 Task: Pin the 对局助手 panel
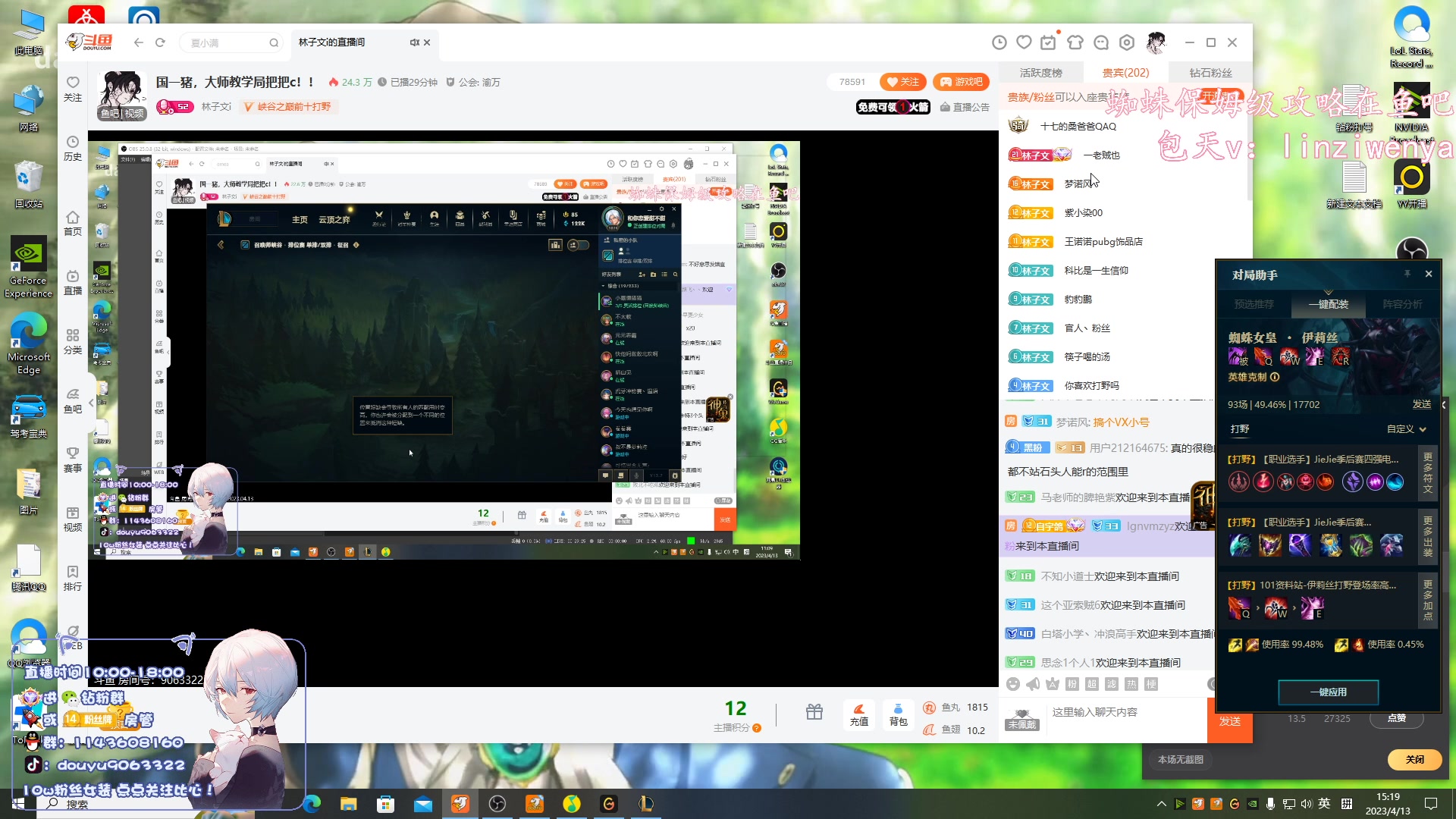click(1407, 274)
